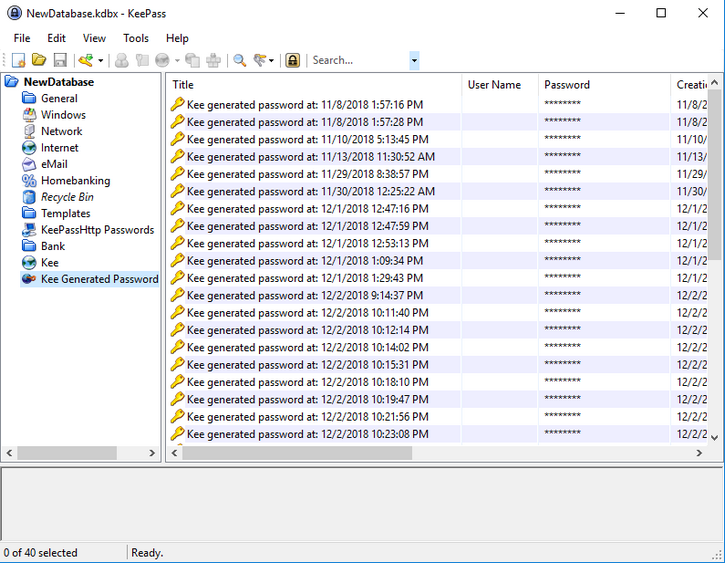Select entry generated at 11/8/2018 1:57:28 PM
The width and height of the screenshot is (725, 563).
(x=305, y=122)
